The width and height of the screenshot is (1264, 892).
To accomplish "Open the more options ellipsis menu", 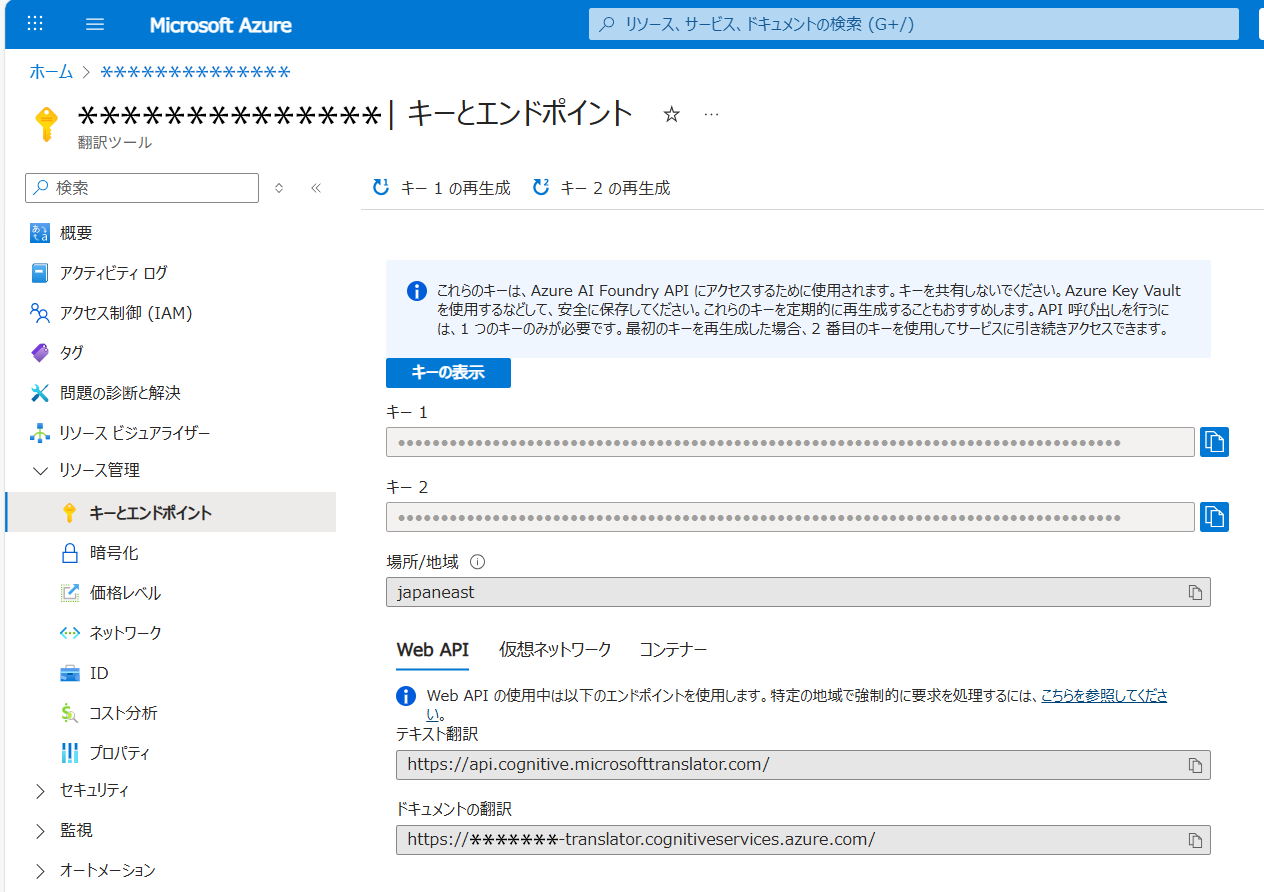I will 711,115.
